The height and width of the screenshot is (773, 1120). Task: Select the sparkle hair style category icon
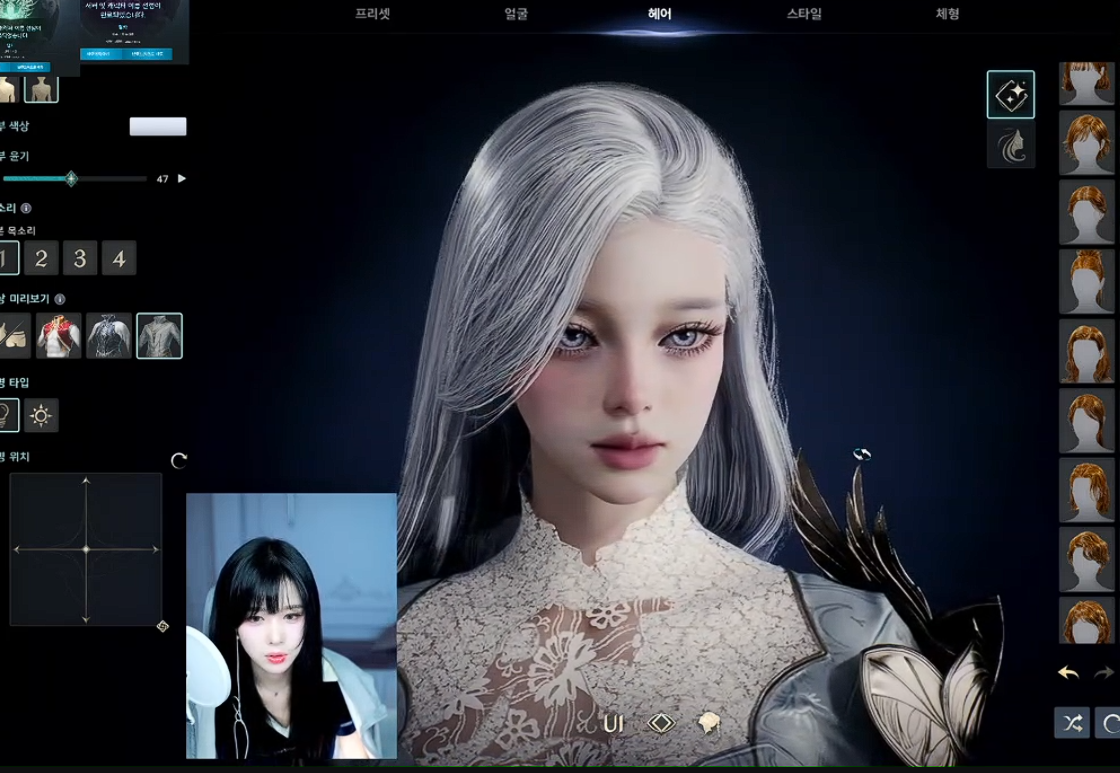pos(1010,95)
